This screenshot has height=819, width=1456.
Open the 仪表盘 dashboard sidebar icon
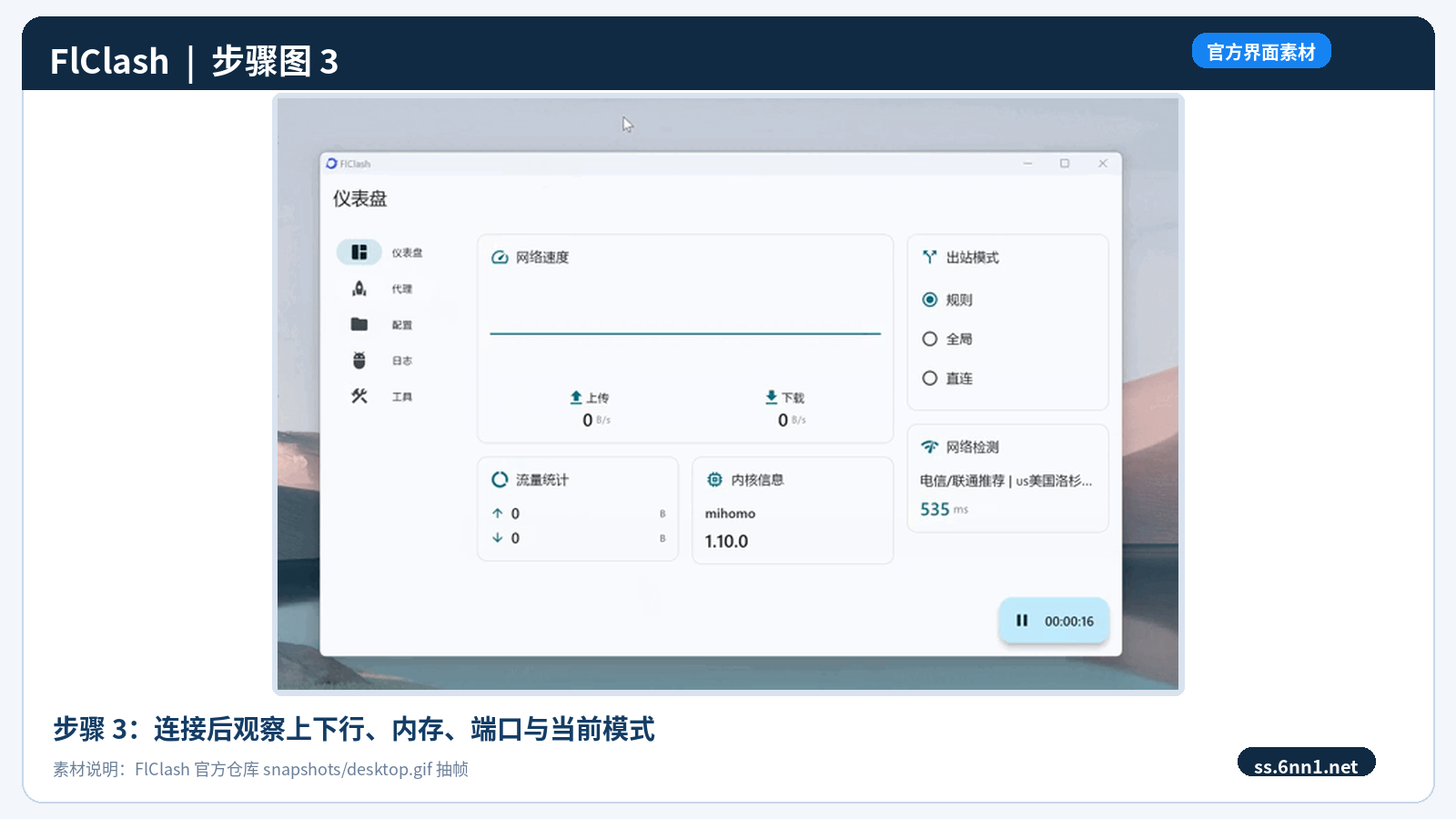coord(359,252)
